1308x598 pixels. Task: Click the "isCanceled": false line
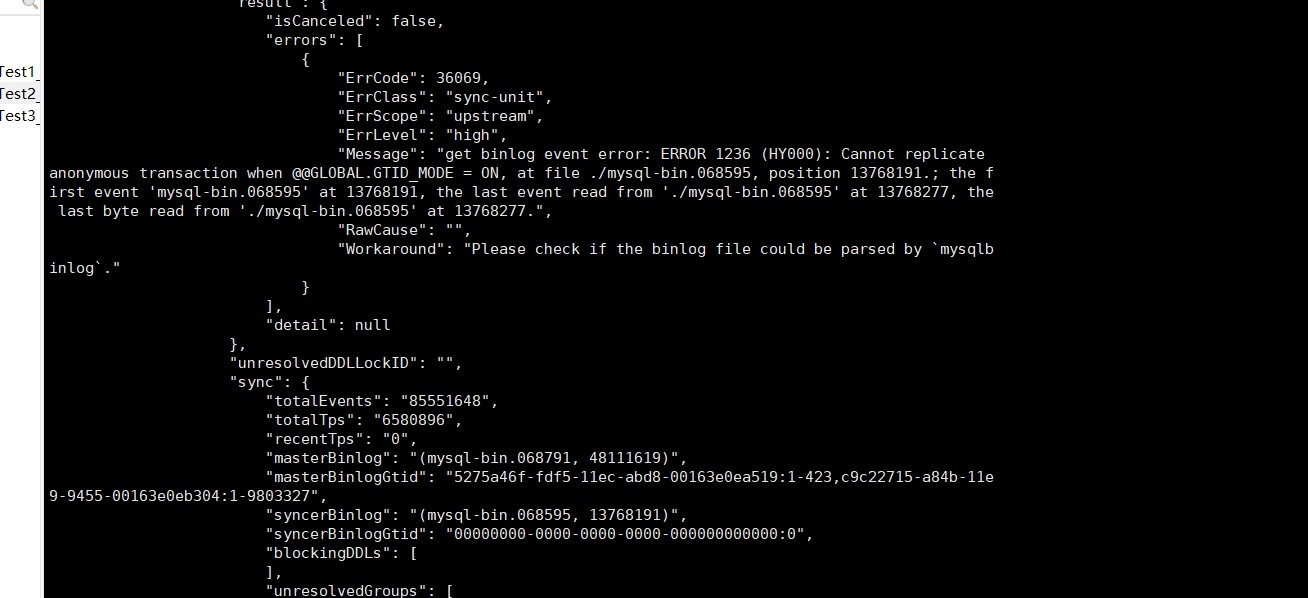coord(354,21)
